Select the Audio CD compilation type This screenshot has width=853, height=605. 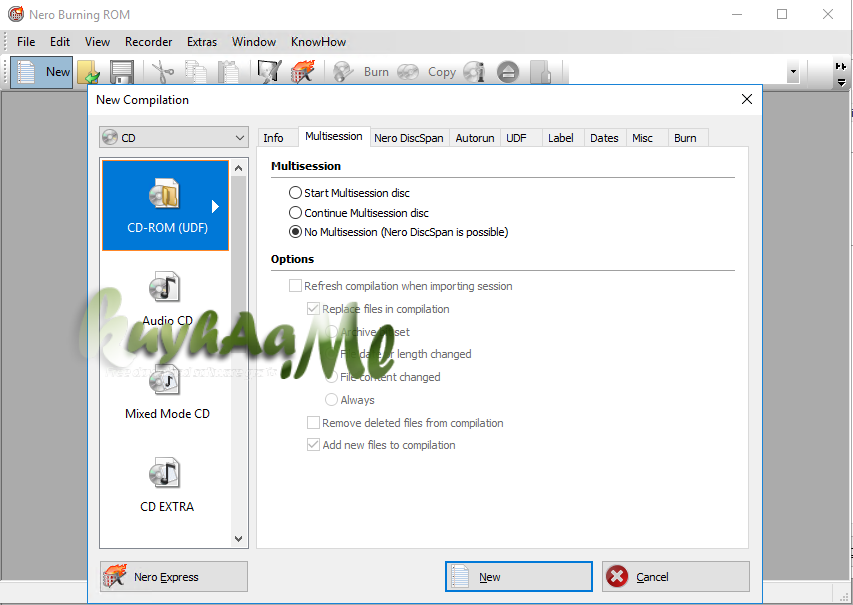click(x=167, y=298)
